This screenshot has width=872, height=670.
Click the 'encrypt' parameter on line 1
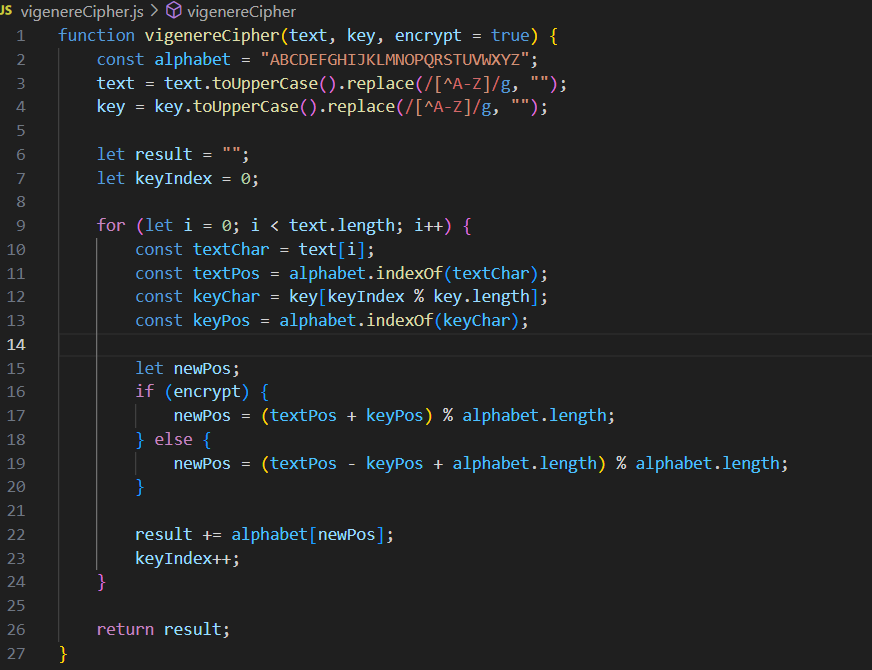(x=428, y=36)
